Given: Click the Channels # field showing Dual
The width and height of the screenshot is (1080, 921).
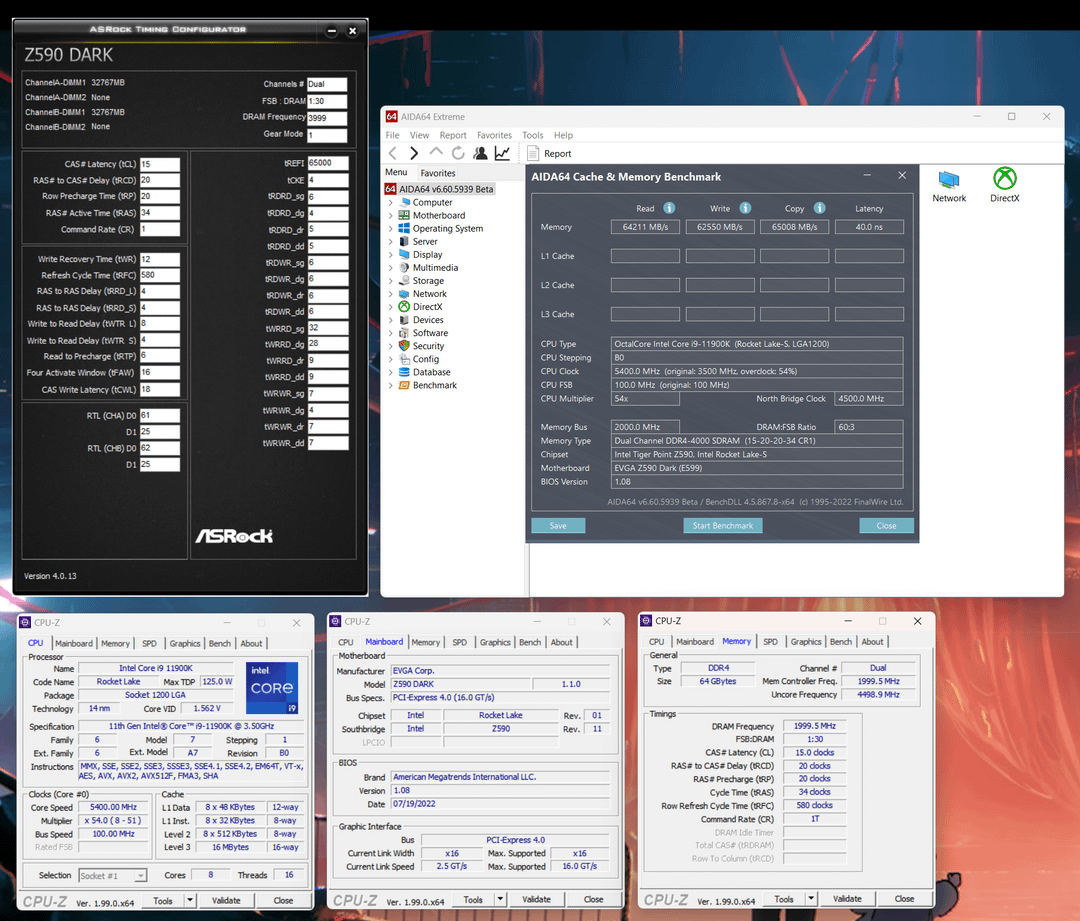Looking at the screenshot, I should coord(327,84).
